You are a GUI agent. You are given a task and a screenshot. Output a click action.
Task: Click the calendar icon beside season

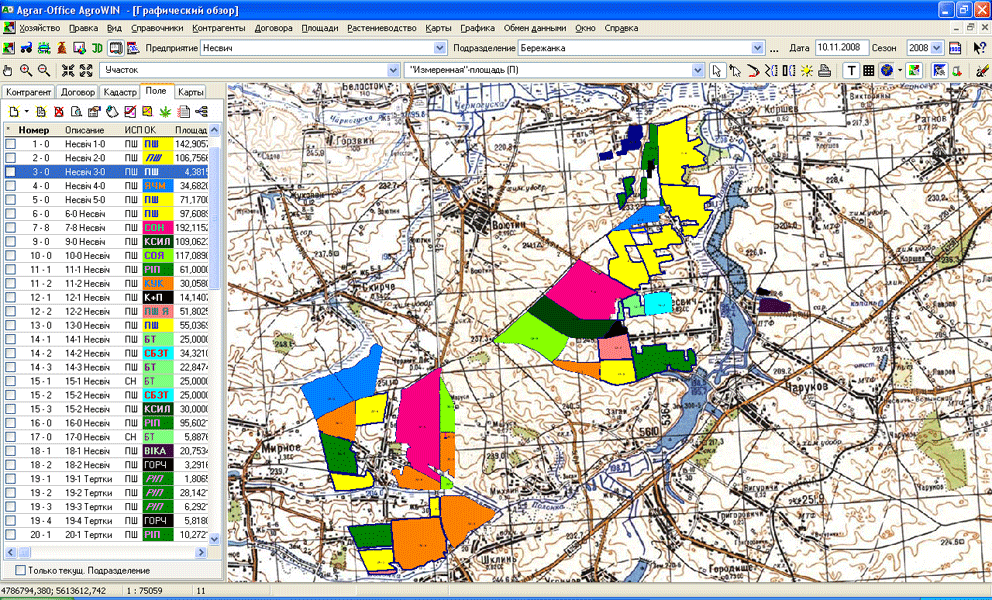tap(955, 48)
